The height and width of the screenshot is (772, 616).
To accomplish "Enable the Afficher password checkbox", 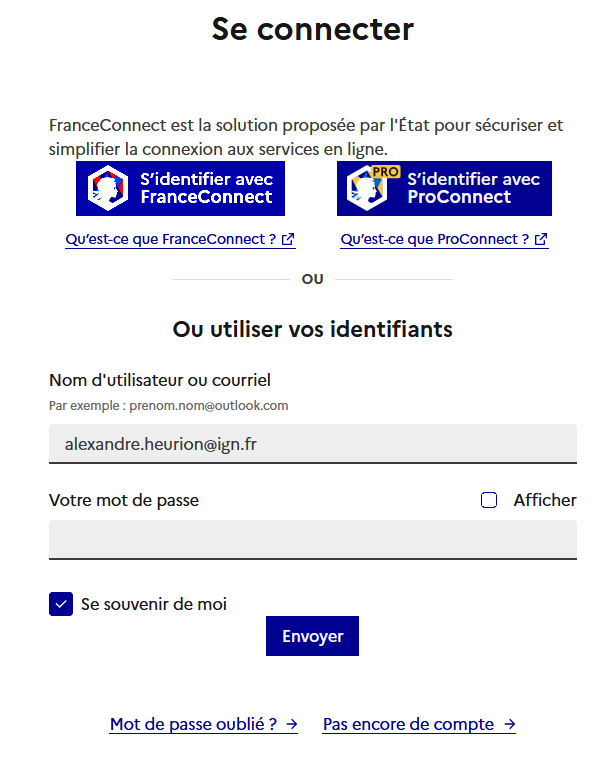I will coord(489,500).
